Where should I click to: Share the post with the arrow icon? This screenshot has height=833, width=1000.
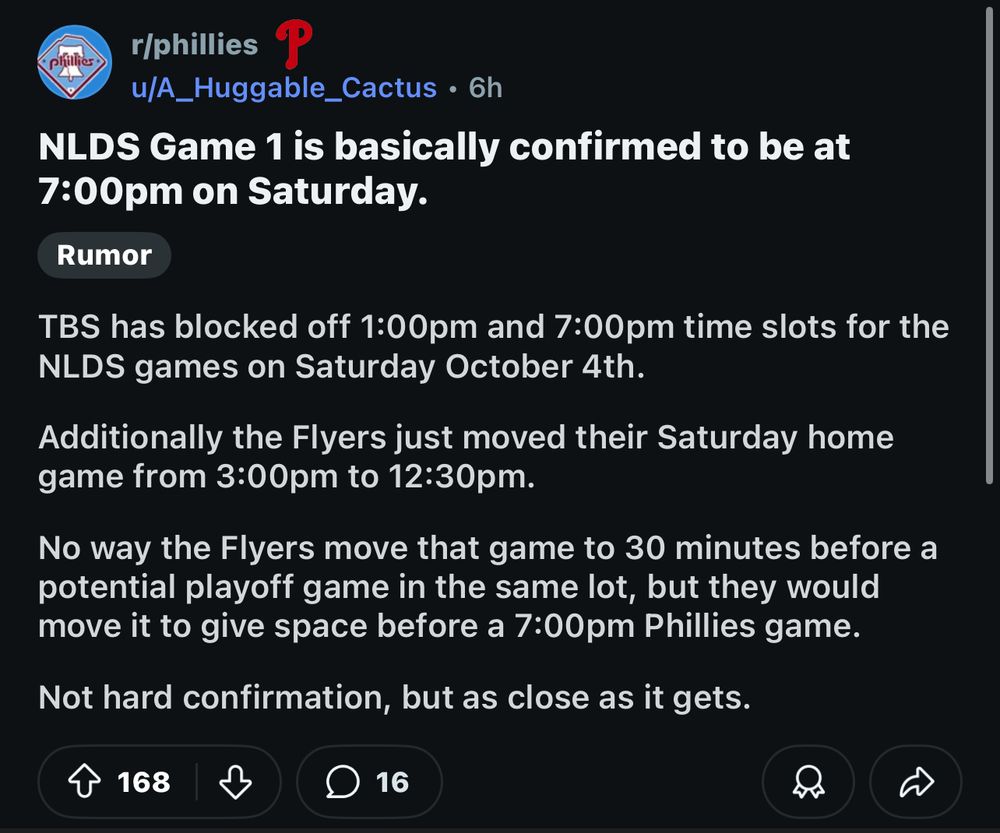pos(916,783)
